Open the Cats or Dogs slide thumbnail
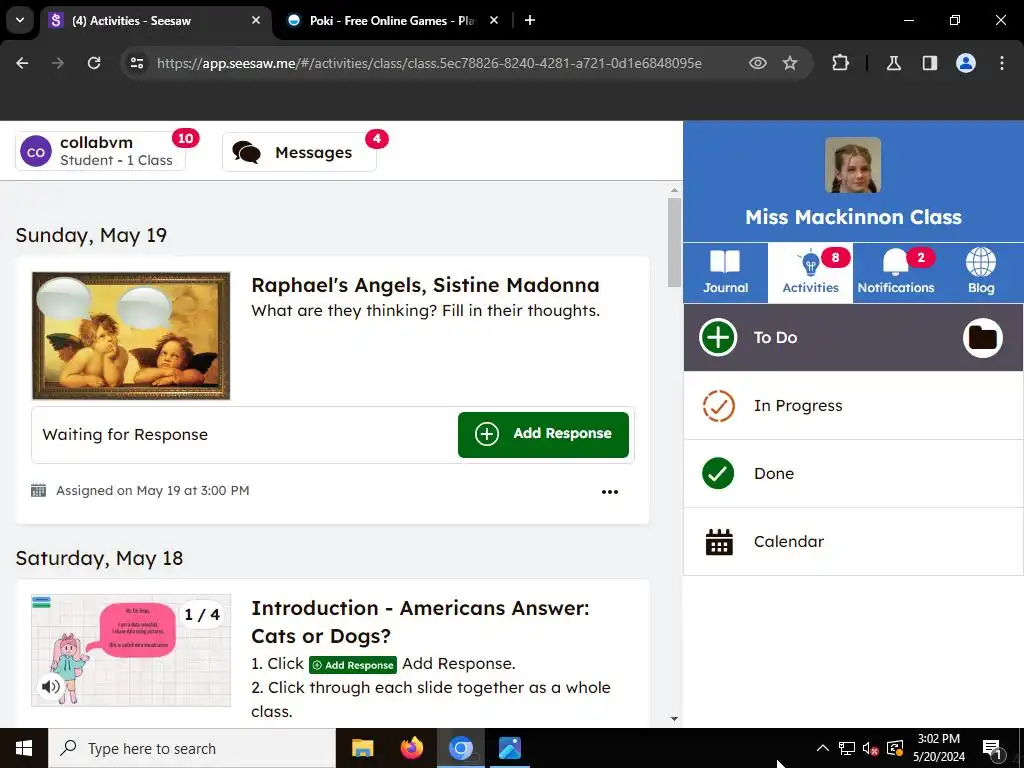Viewport: 1024px width, 768px height. (131, 650)
